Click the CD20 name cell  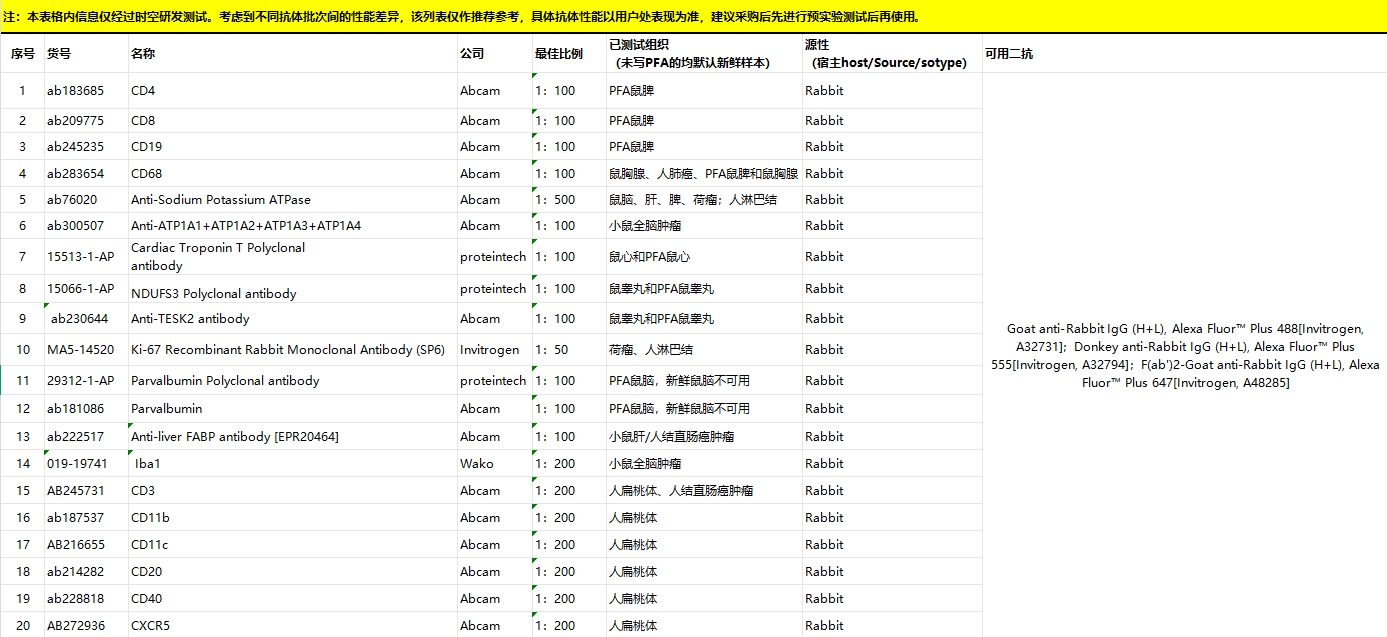pos(293,571)
